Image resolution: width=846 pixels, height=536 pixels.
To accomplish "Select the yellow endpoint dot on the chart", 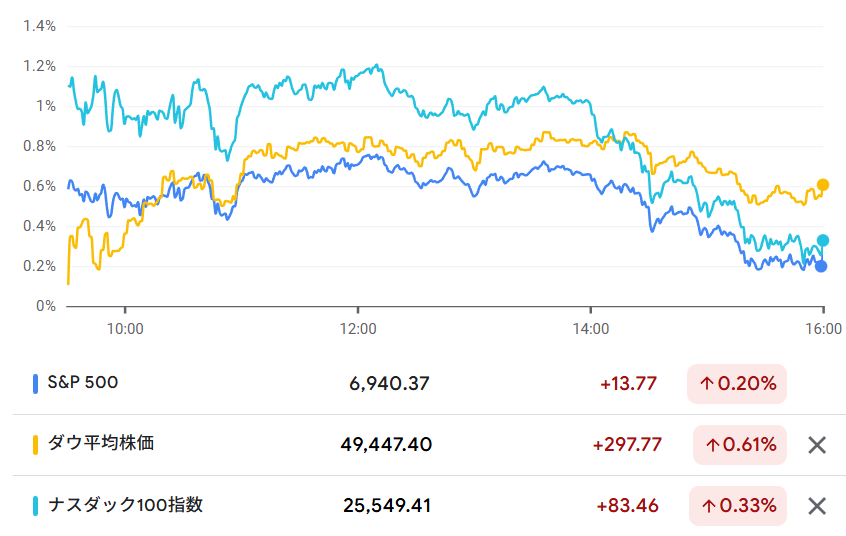I will point(823,184).
